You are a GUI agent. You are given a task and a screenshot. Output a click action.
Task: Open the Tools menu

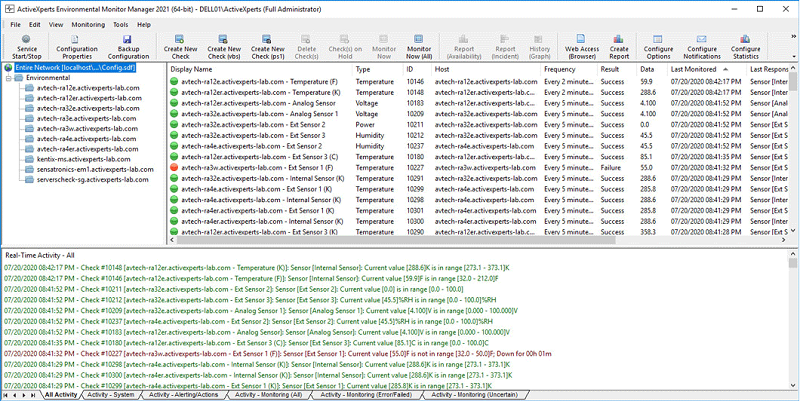pyautogui.click(x=120, y=23)
